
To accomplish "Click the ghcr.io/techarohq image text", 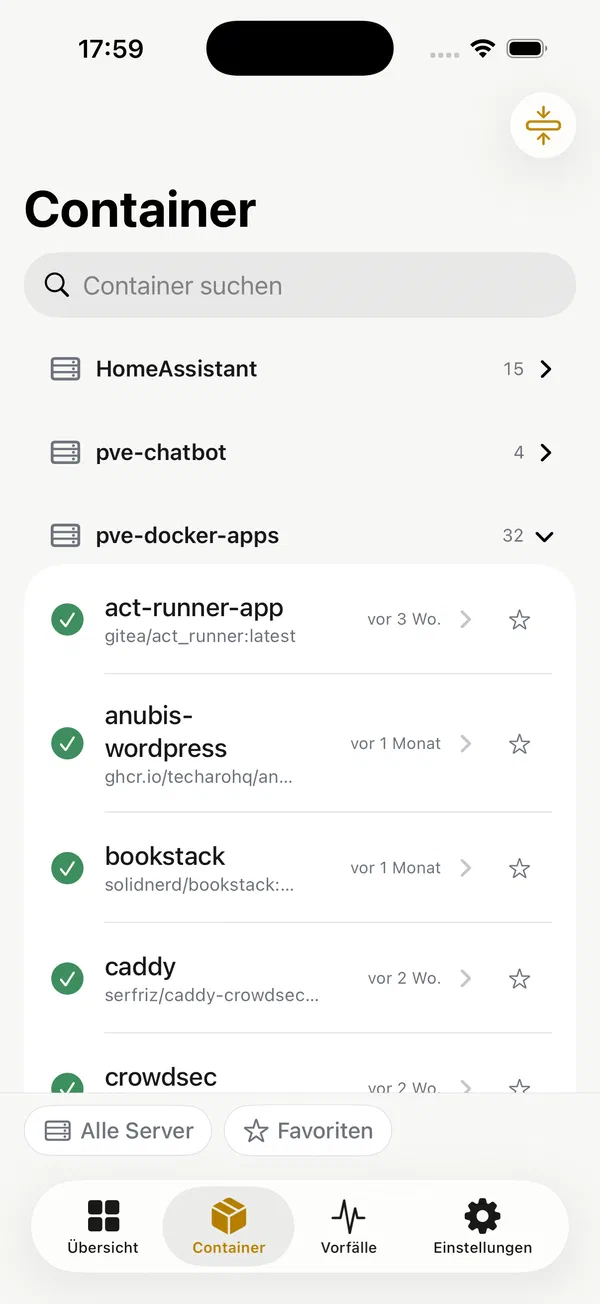I will (x=199, y=776).
